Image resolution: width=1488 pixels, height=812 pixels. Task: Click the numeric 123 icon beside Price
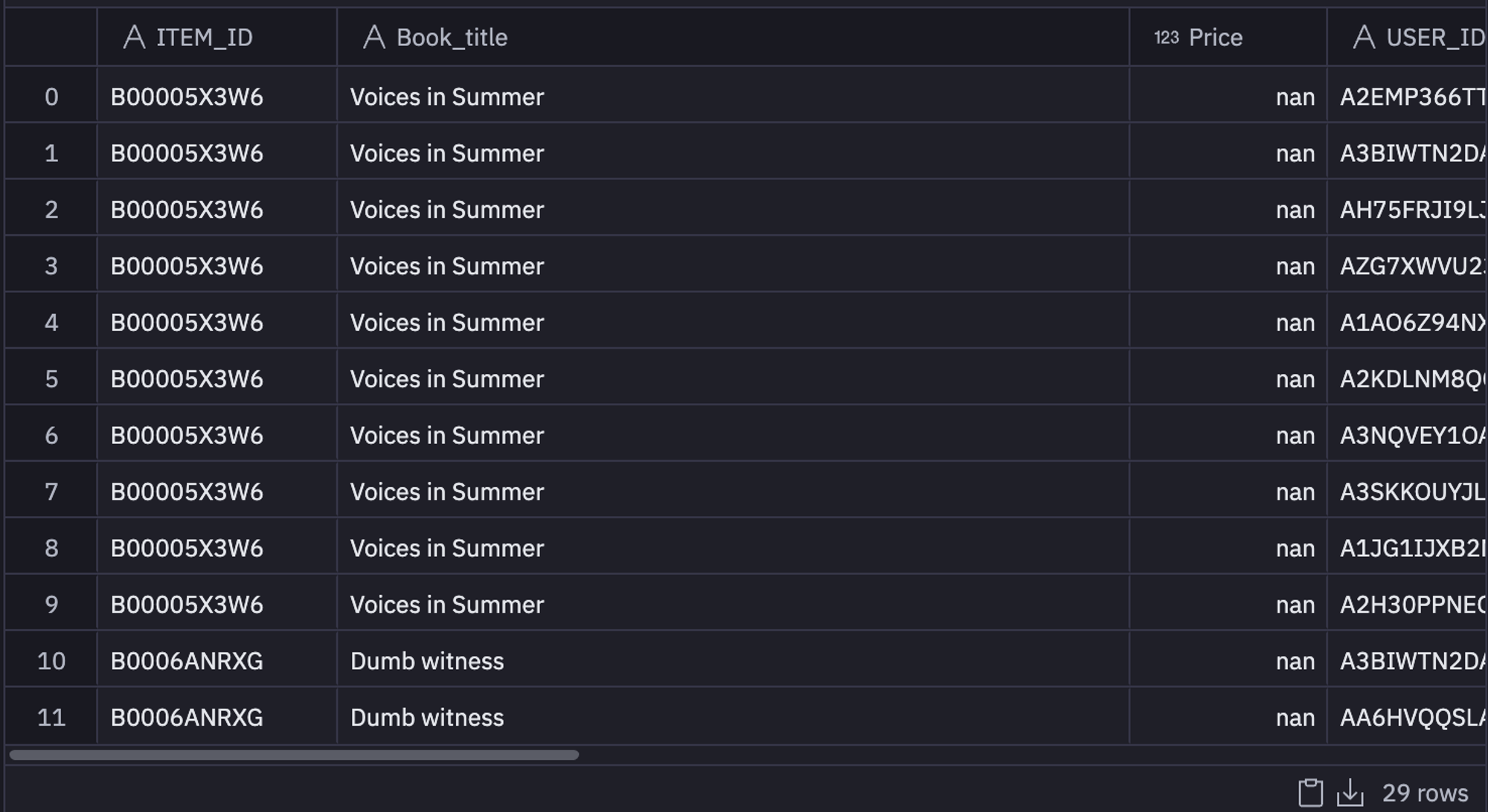coord(1166,37)
